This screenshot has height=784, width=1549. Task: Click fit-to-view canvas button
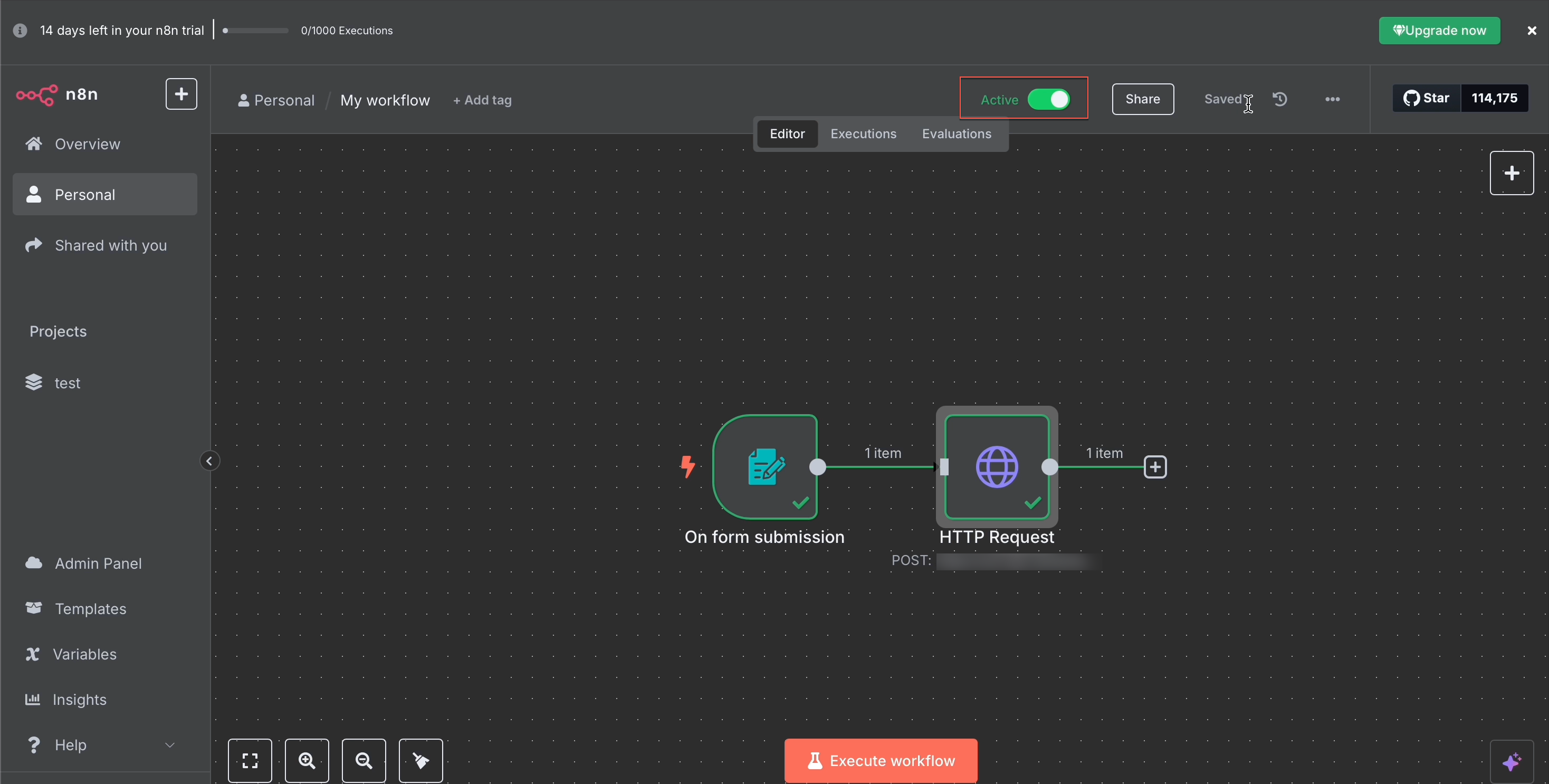click(x=250, y=761)
